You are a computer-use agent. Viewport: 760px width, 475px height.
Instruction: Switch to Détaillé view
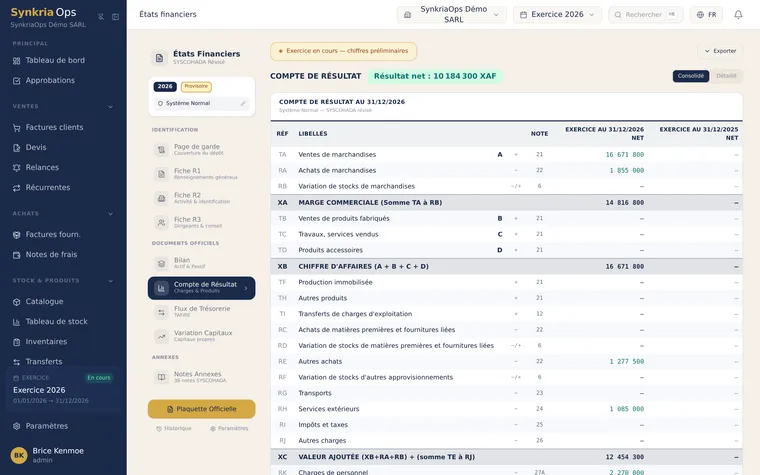(x=726, y=76)
